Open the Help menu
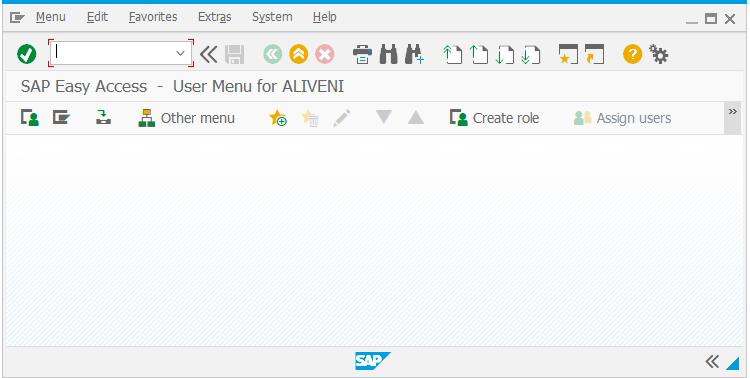This screenshot has width=750, height=378. click(x=325, y=17)
